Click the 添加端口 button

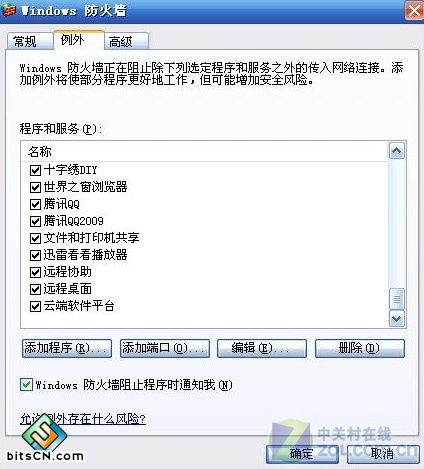[165, 348]
